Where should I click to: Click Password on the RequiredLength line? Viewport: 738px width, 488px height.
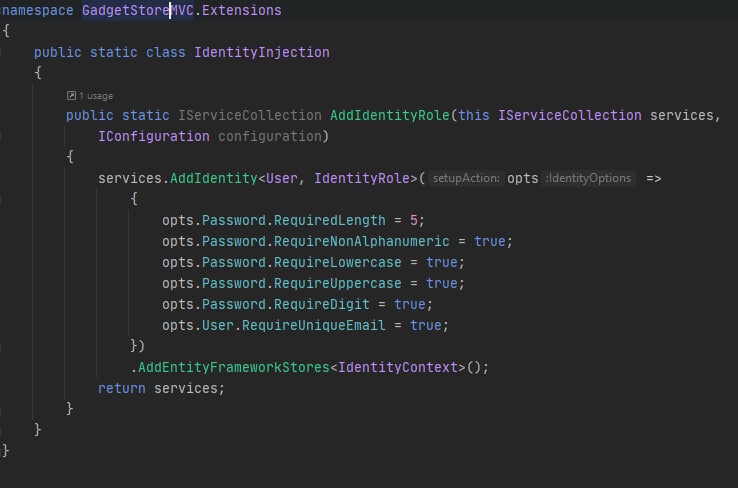coord(233,220)
